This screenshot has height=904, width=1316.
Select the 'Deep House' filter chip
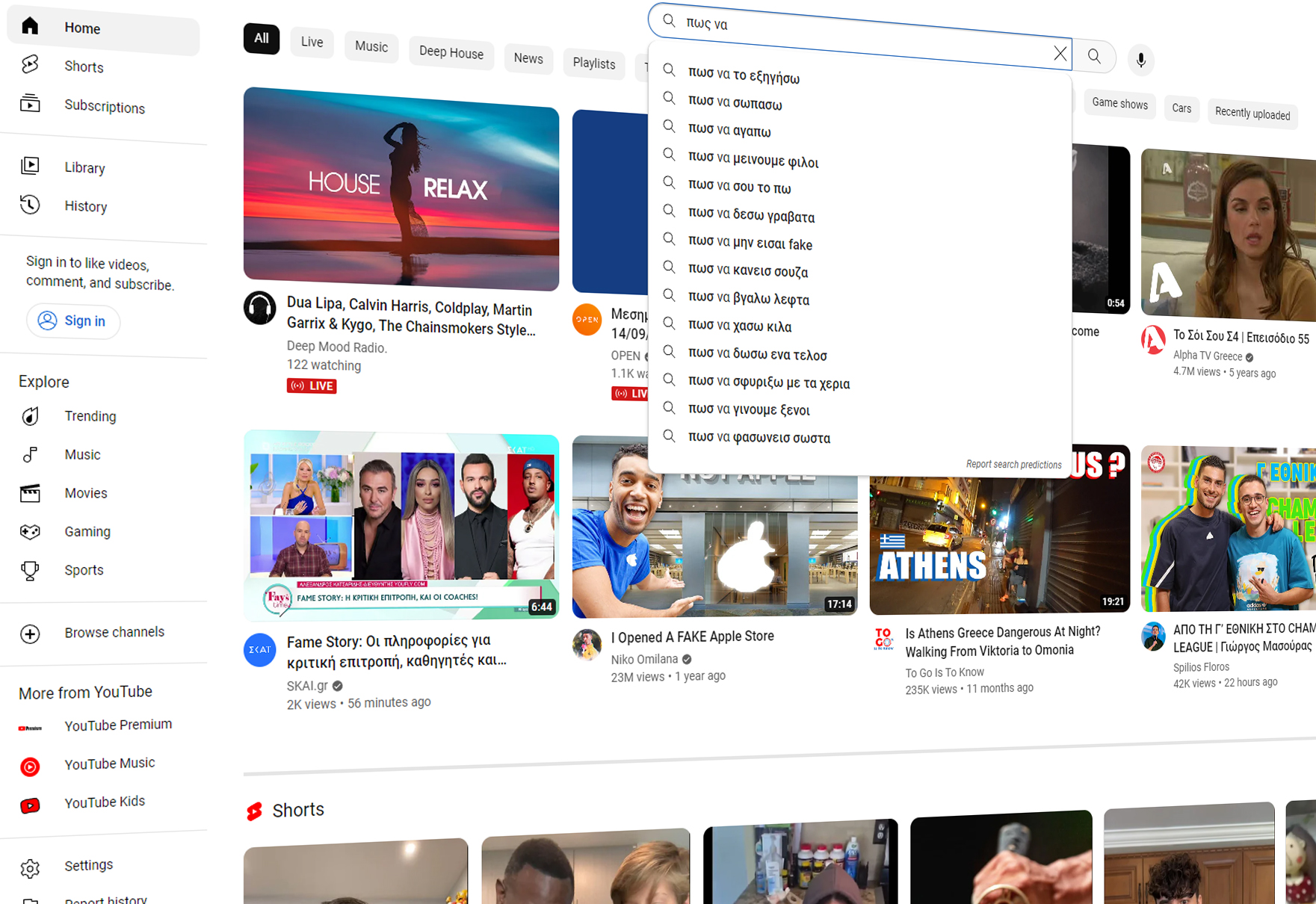451,52
